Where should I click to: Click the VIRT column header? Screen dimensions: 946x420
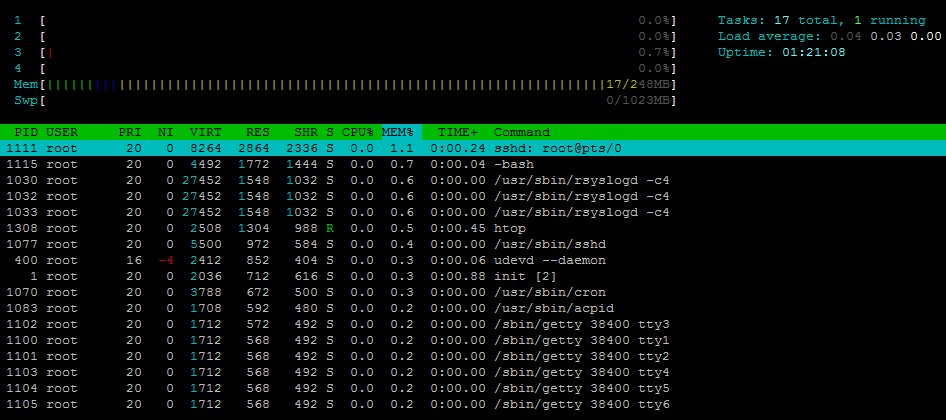pos(206,132)
